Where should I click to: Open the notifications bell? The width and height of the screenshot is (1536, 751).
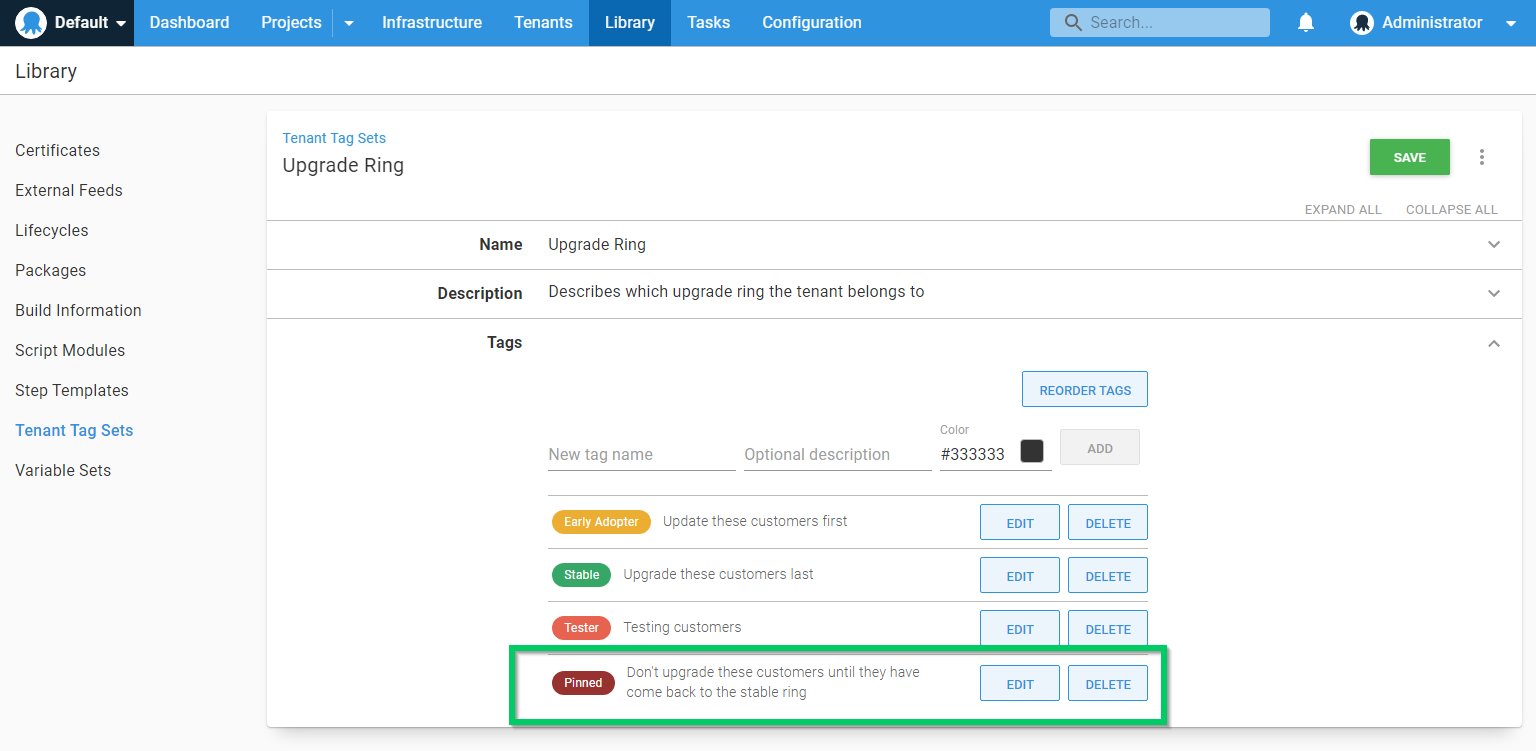[x=1306, y=22]
